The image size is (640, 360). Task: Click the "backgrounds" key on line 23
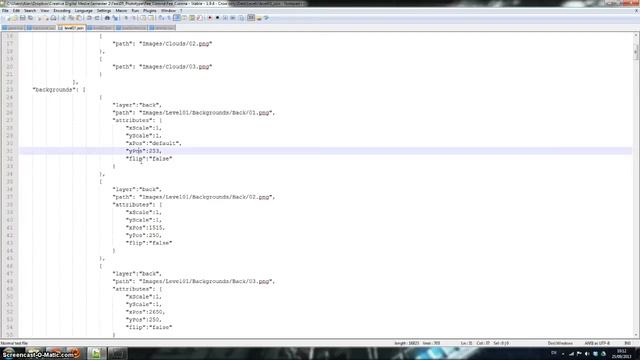54,89
